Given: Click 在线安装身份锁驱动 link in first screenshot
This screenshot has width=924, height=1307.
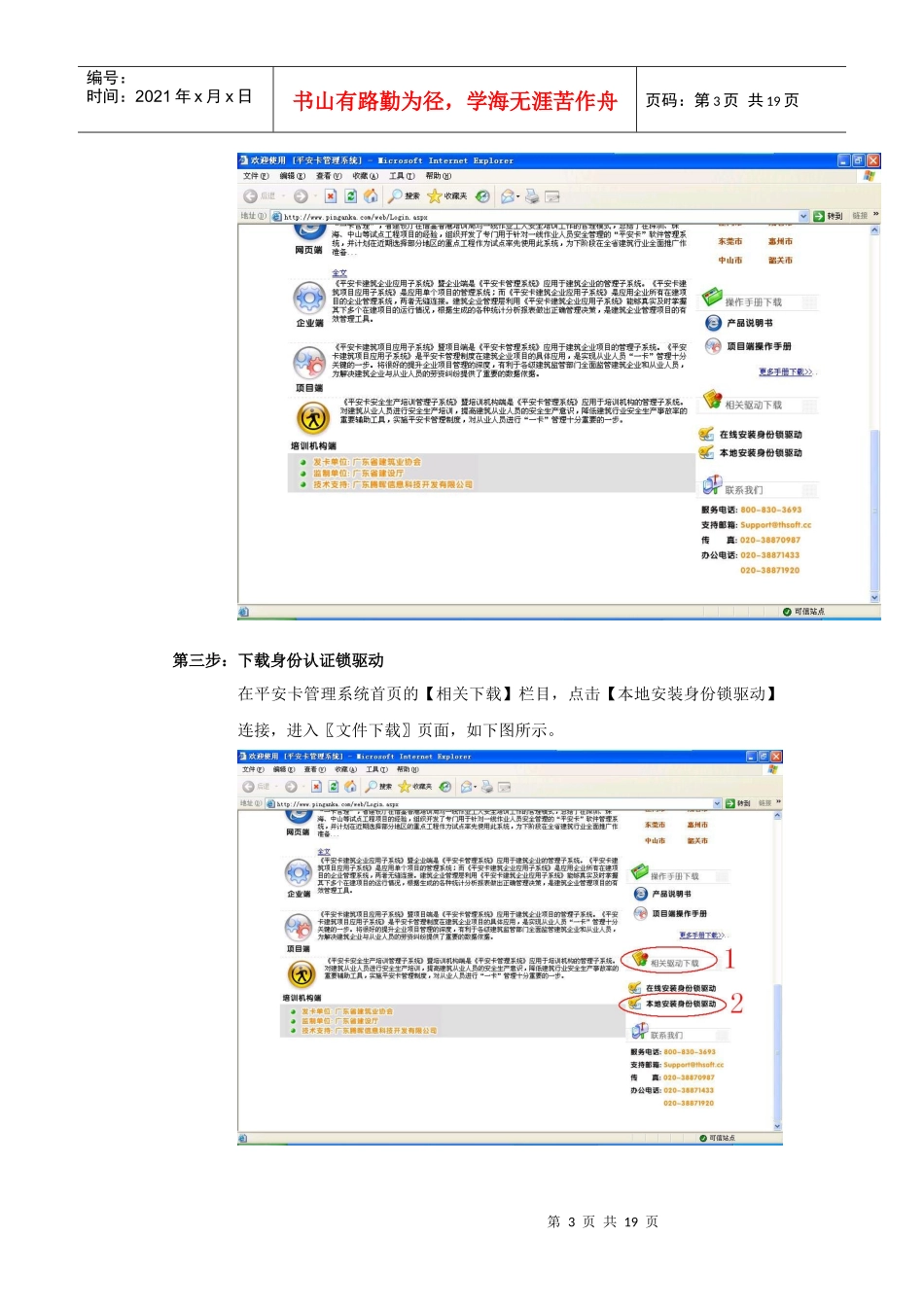Looking at the screenshot, I should click(x=761, y=435).
